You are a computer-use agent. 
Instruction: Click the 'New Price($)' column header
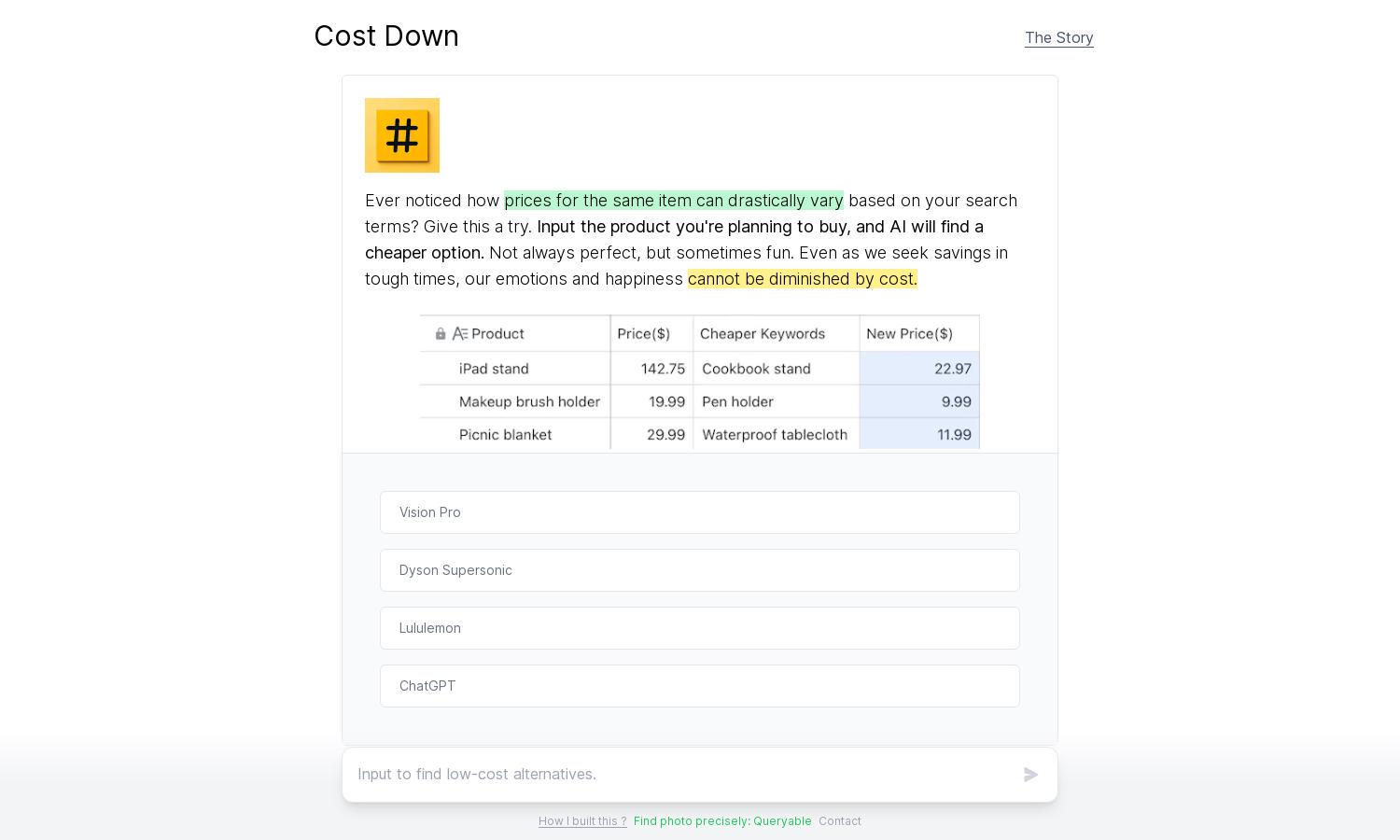pos(909,334)
